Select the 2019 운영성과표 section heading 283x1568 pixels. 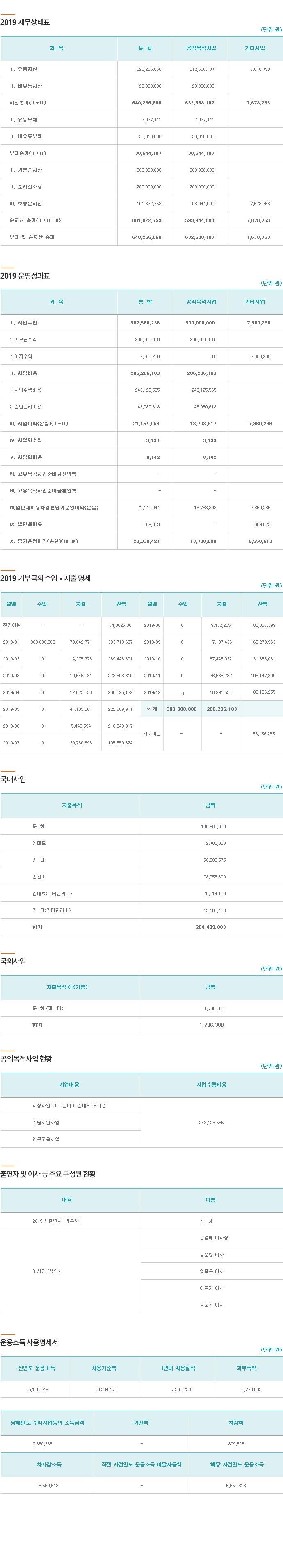[x=25, y=276]
